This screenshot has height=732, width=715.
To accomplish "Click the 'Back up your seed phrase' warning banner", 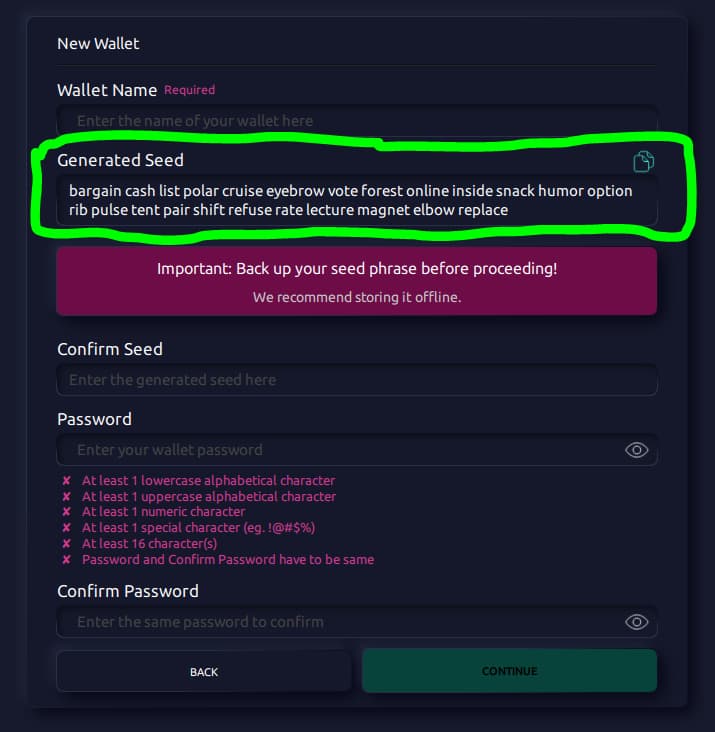I will click(x=357, y=282).
